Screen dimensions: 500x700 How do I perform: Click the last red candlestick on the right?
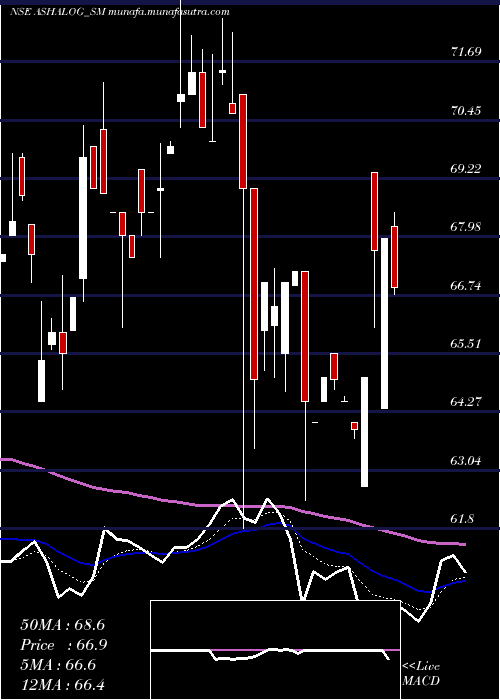(x=394, y=257)
